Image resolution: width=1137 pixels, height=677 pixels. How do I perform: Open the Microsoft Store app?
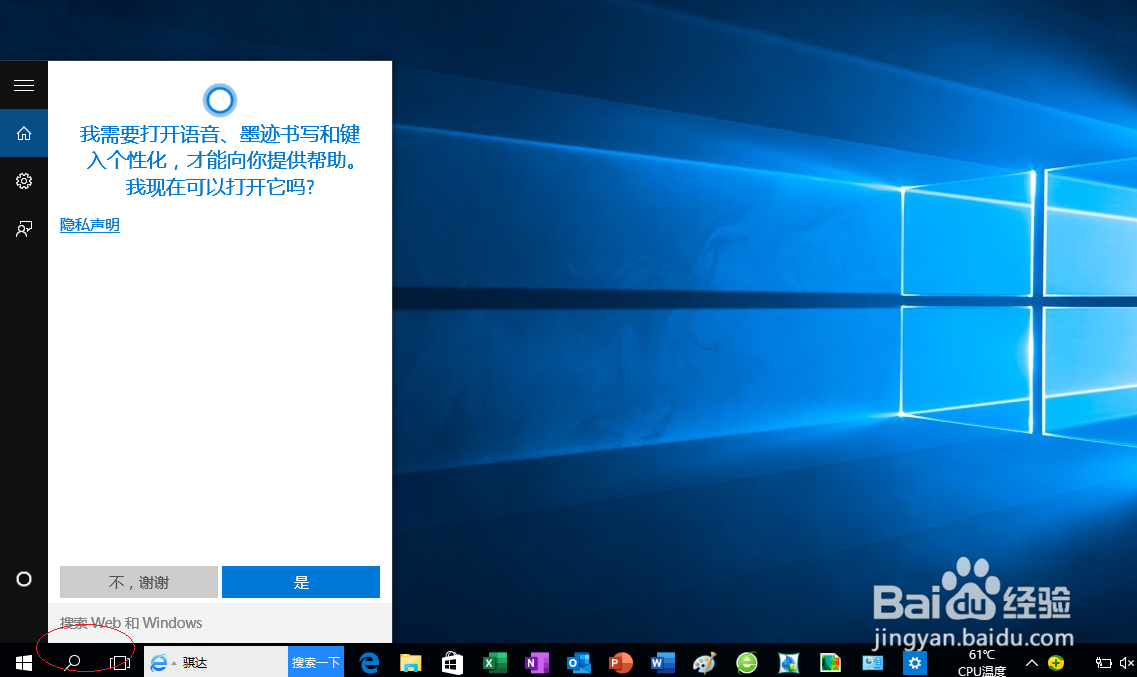point(451,662)
